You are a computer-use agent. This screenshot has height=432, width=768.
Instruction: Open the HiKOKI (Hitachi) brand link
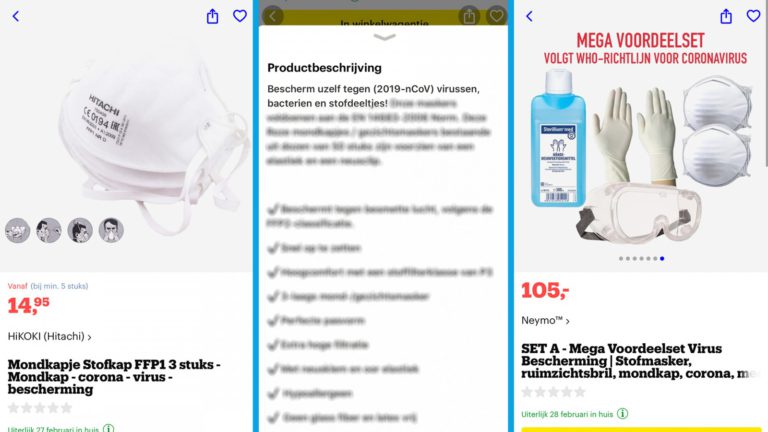(49, 336)
